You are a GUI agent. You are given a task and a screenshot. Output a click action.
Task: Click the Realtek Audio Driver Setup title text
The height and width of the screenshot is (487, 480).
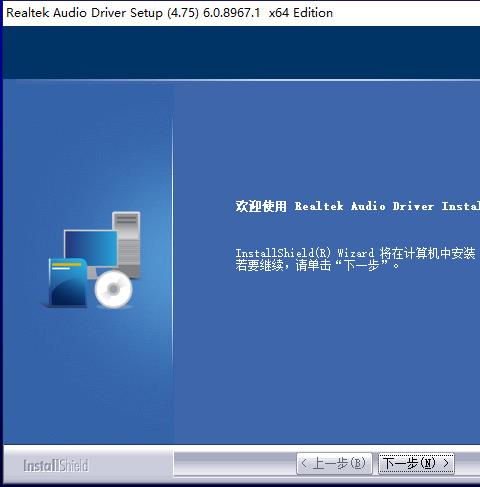169,13
